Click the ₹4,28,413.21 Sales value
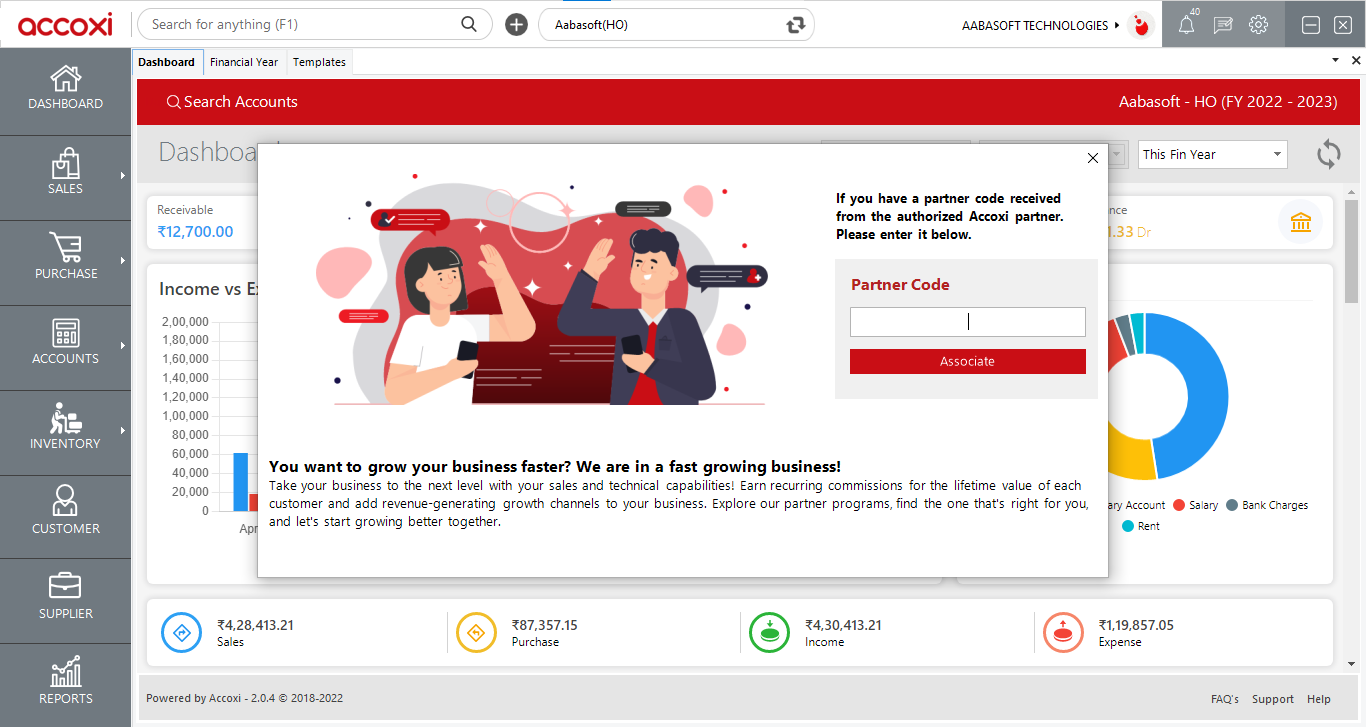The width and height of the screenshot is (1366, 727). 255,625
